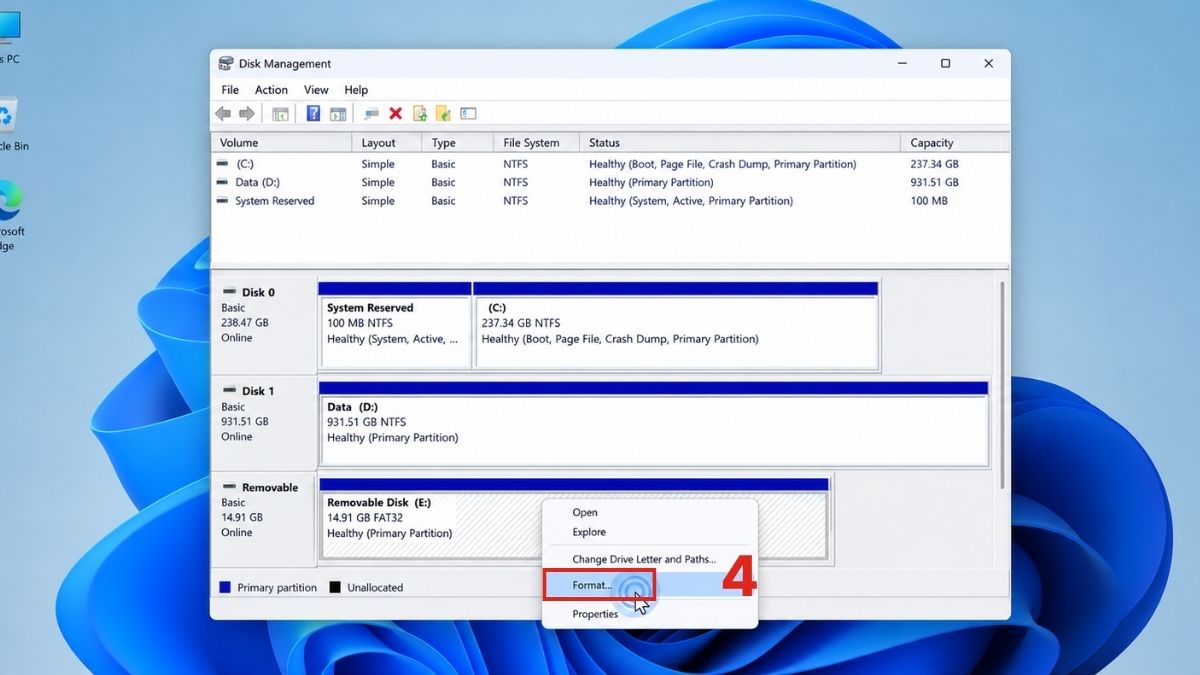
Task: Select the System Reserved 100 MB partition block
Action: tap(394, 325)
